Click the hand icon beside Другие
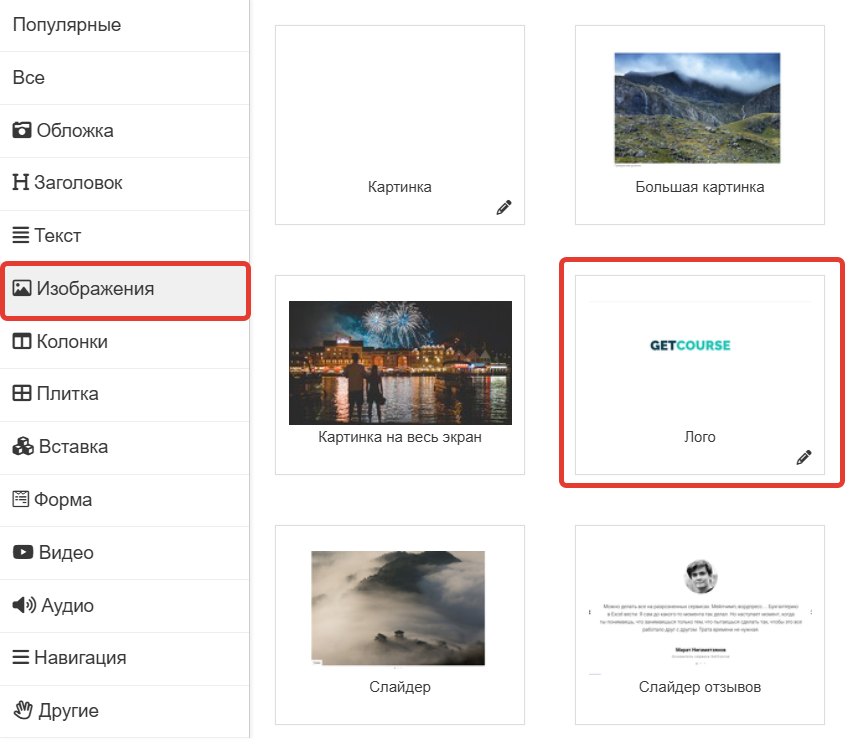The height and width of the screenshot is (748, 860). click(x=23, y=710)
